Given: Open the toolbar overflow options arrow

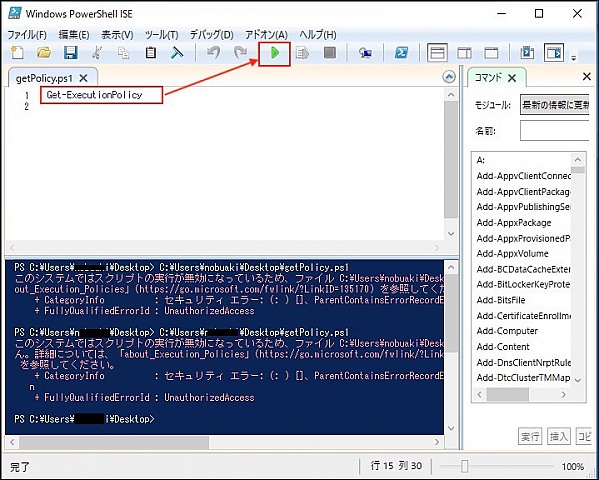Looking at the screenshot, I should (x=573, y=58).
